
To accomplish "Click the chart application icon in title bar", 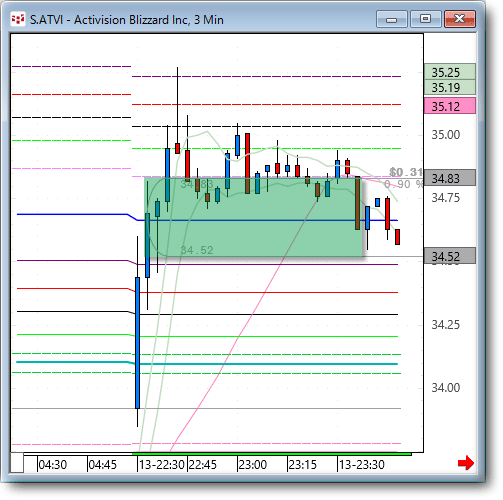I will [x=18, y=19].
